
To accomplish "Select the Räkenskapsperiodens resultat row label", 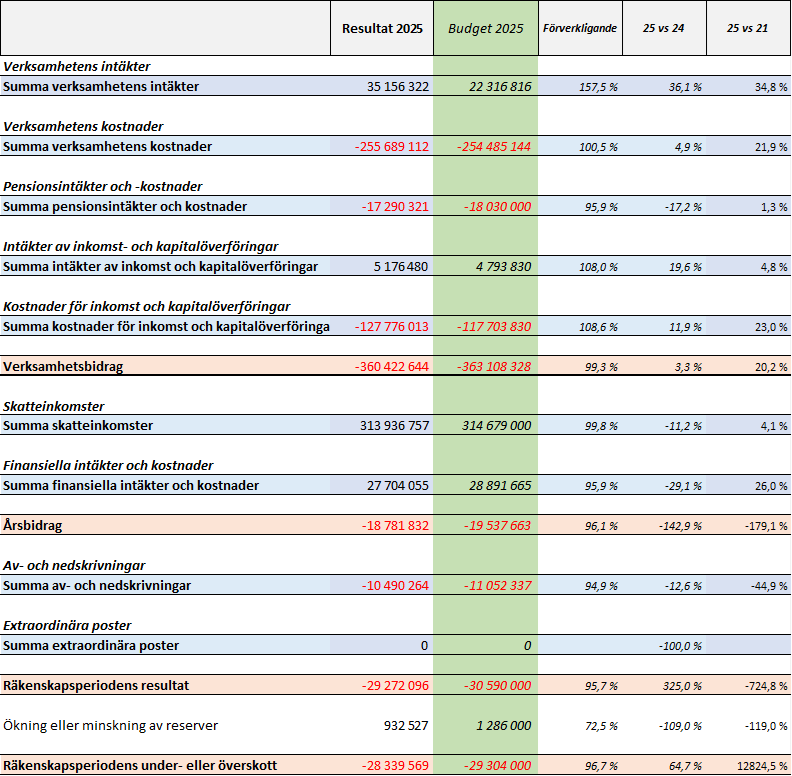I will [97, 685].
